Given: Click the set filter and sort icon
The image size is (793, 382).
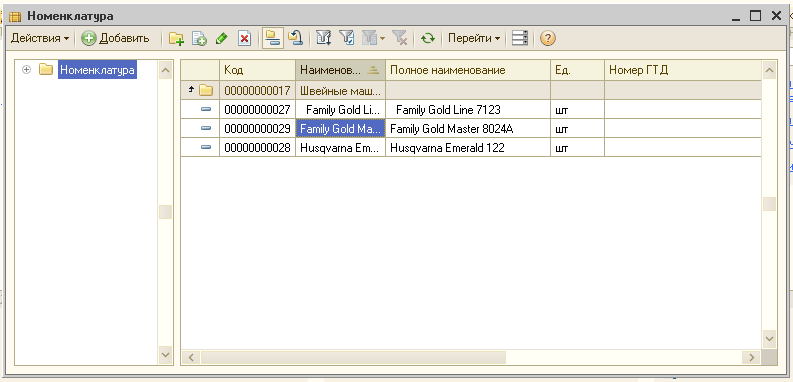Looking at the screenshot, I should point(324,38).
